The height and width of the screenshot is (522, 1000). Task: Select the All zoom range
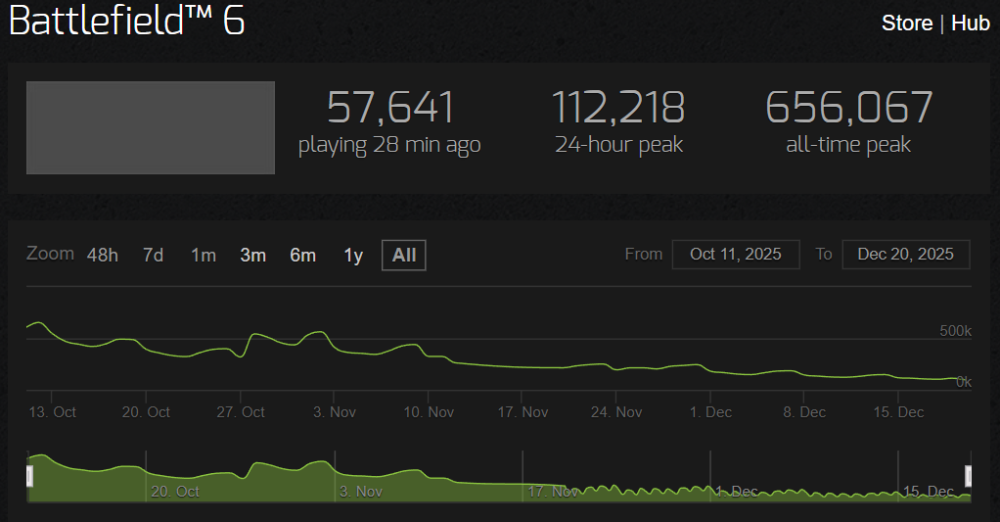(404, 255)
